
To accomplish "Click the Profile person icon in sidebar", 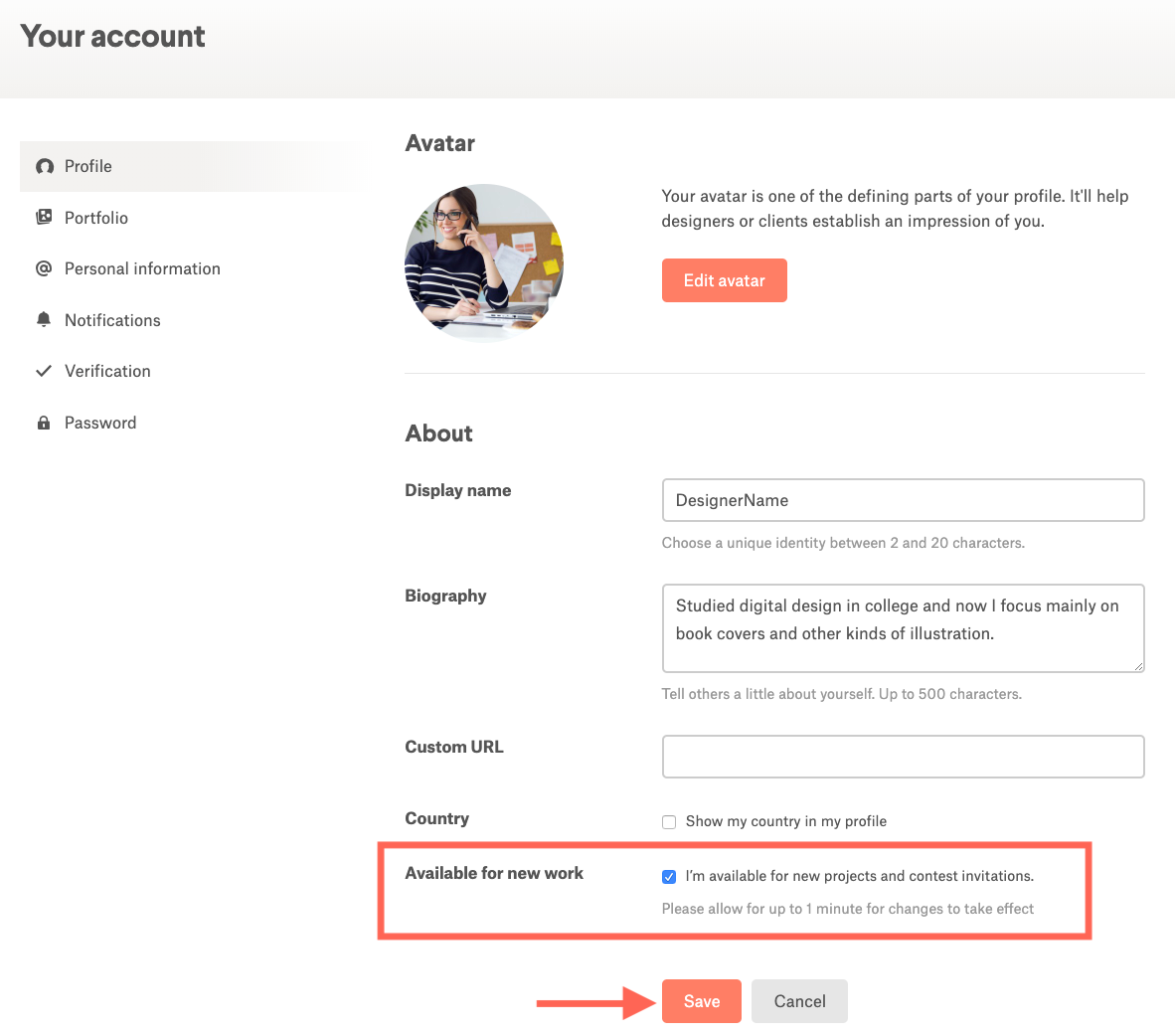I will [x=45, y=166].
